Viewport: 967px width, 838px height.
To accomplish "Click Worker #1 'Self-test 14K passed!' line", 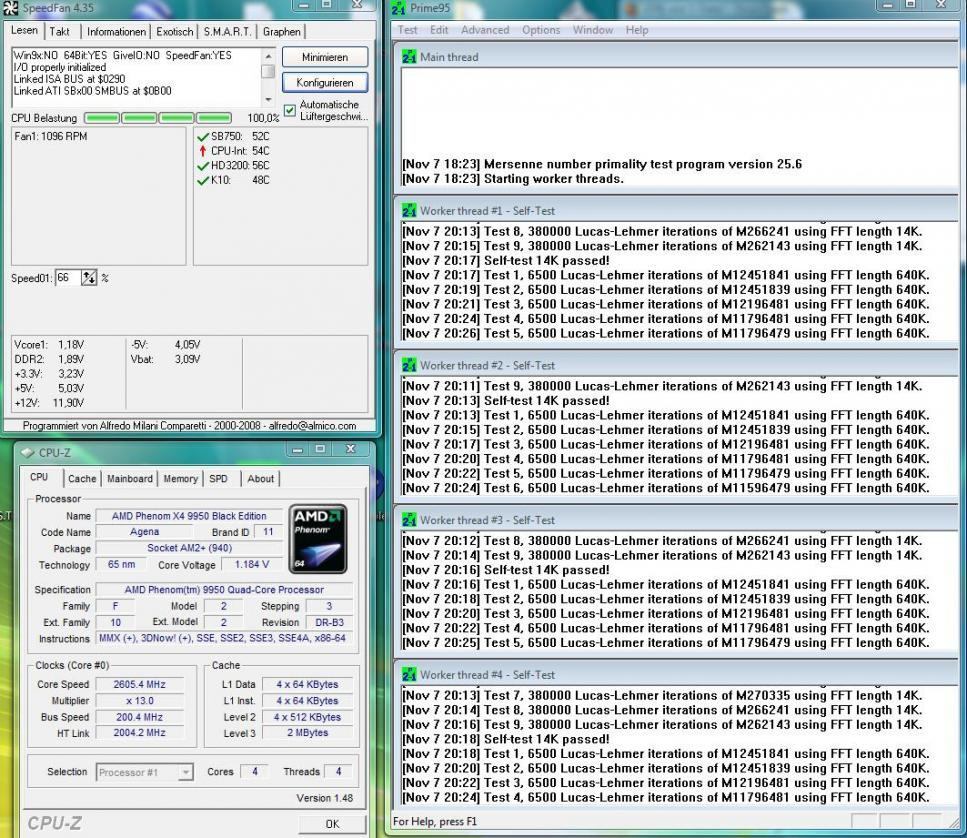I will (x=506, y=261).
